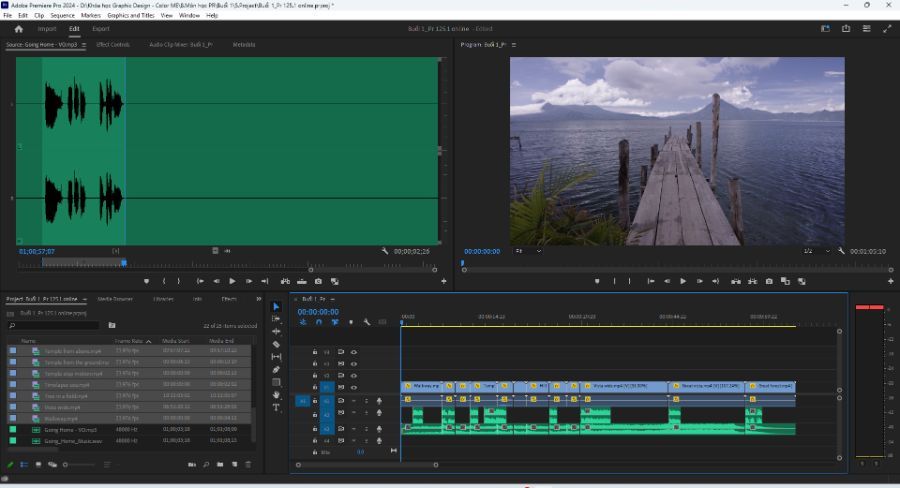Open the Graphics and Titles menu
Image resolution: width=900 pixels, height=488 pixels.
[x=131, y=16]
